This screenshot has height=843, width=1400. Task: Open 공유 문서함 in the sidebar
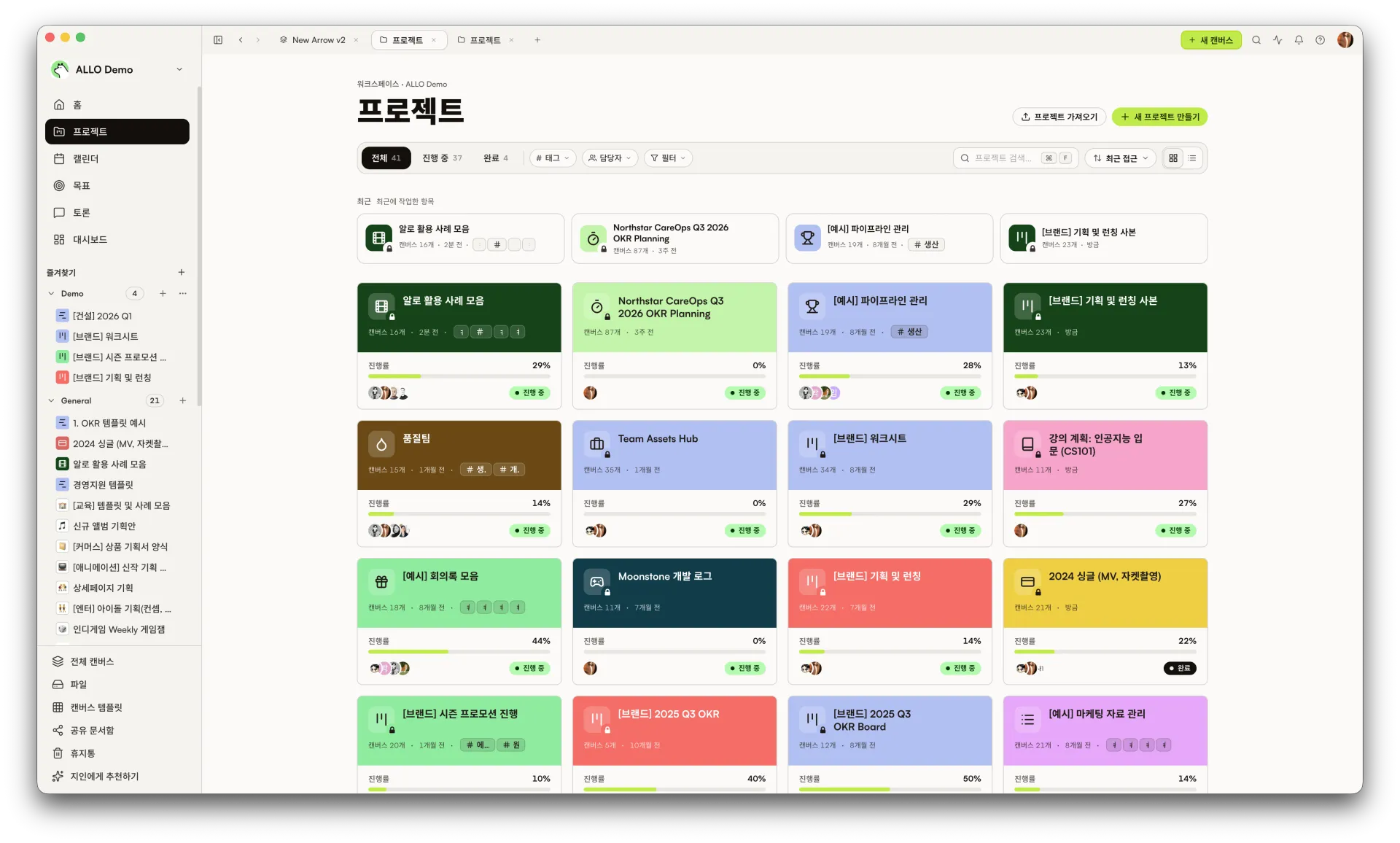tap(117, 731)
